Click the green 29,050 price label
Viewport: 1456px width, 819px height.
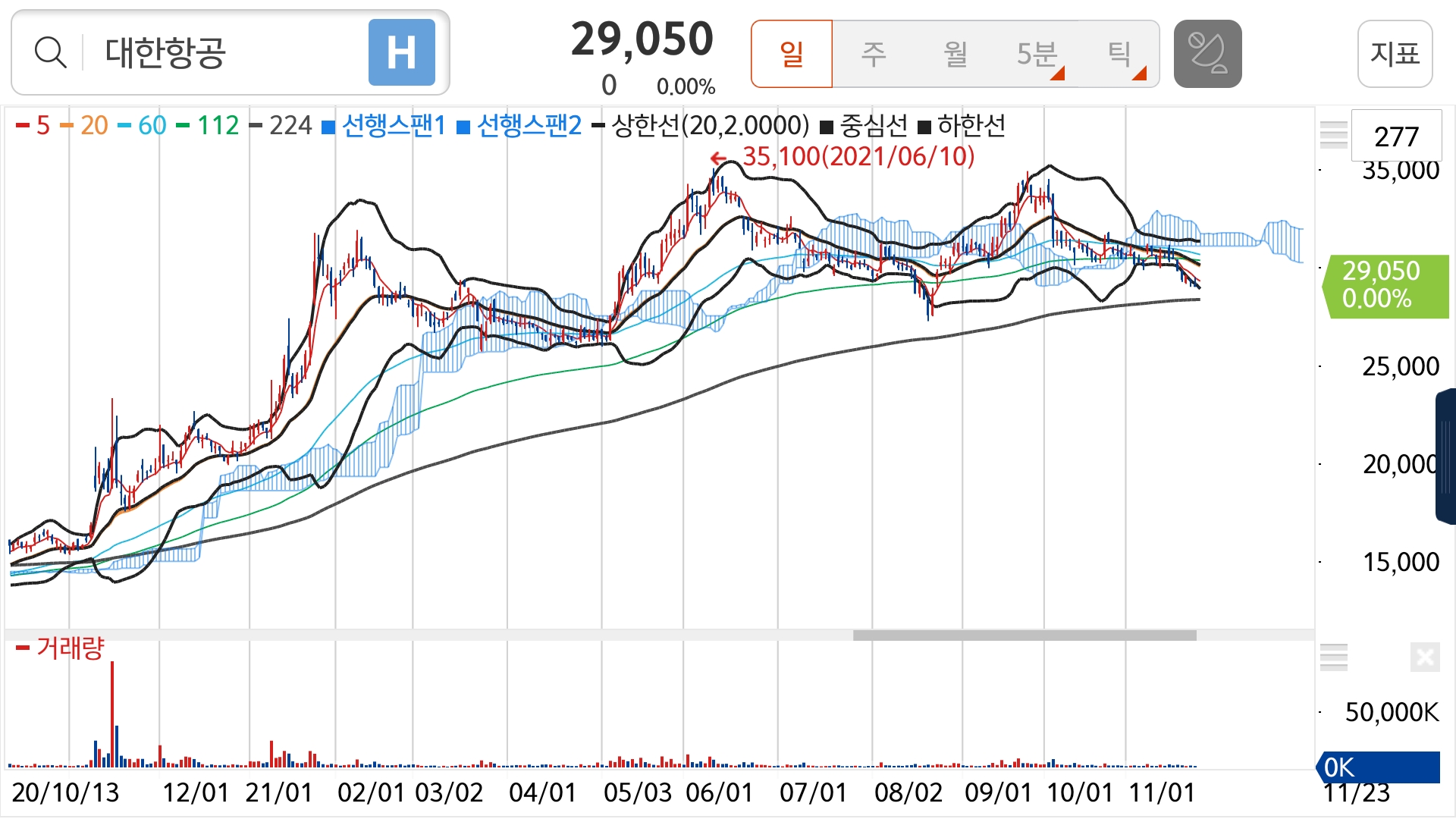click(1385, 285)
